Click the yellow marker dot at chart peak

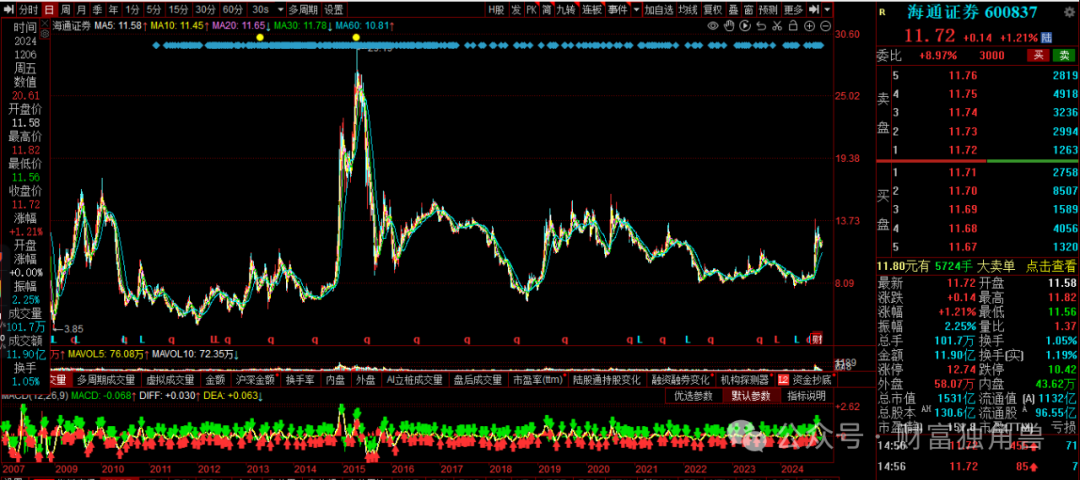point(356,36)
